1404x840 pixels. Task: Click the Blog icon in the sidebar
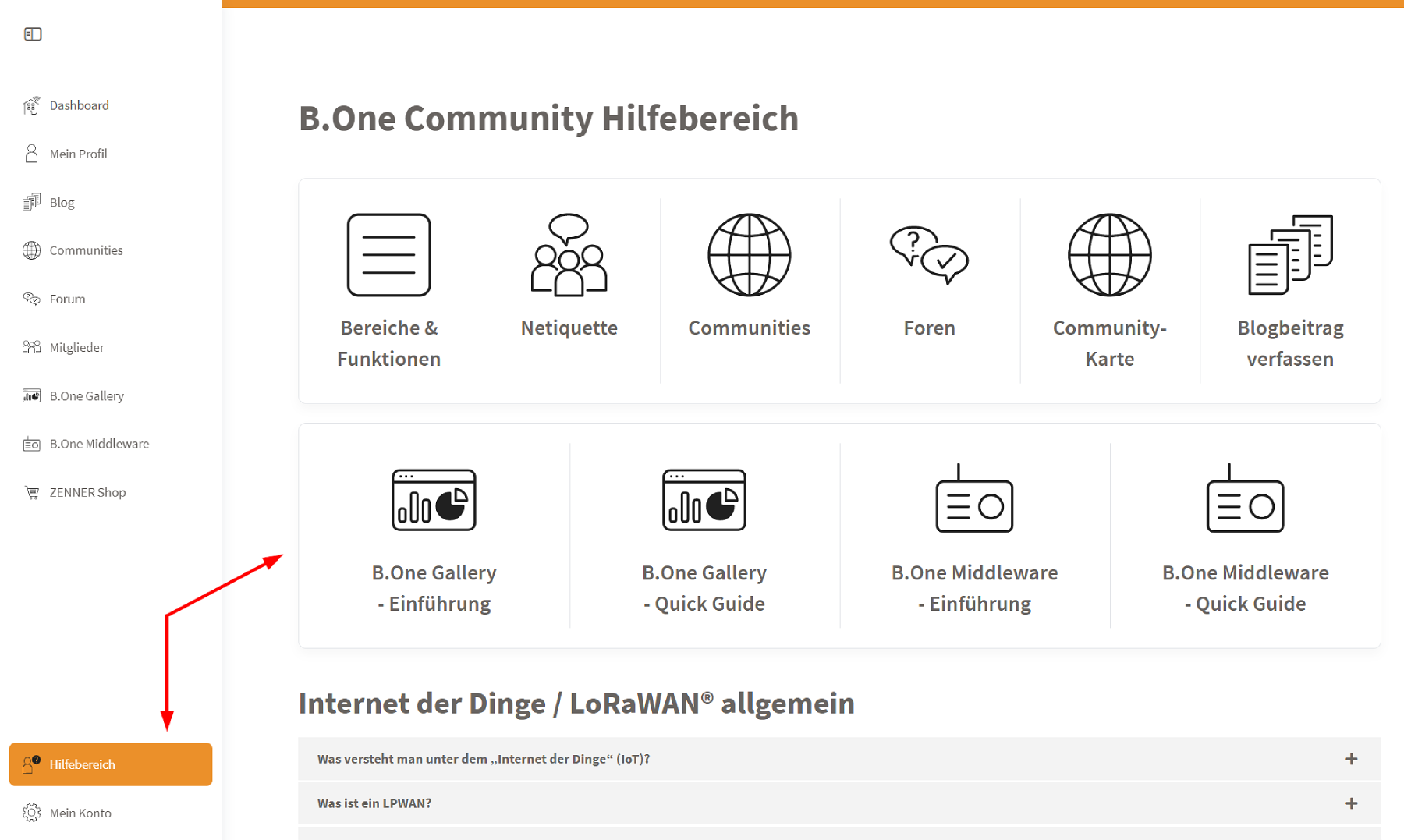coord(31,202)
